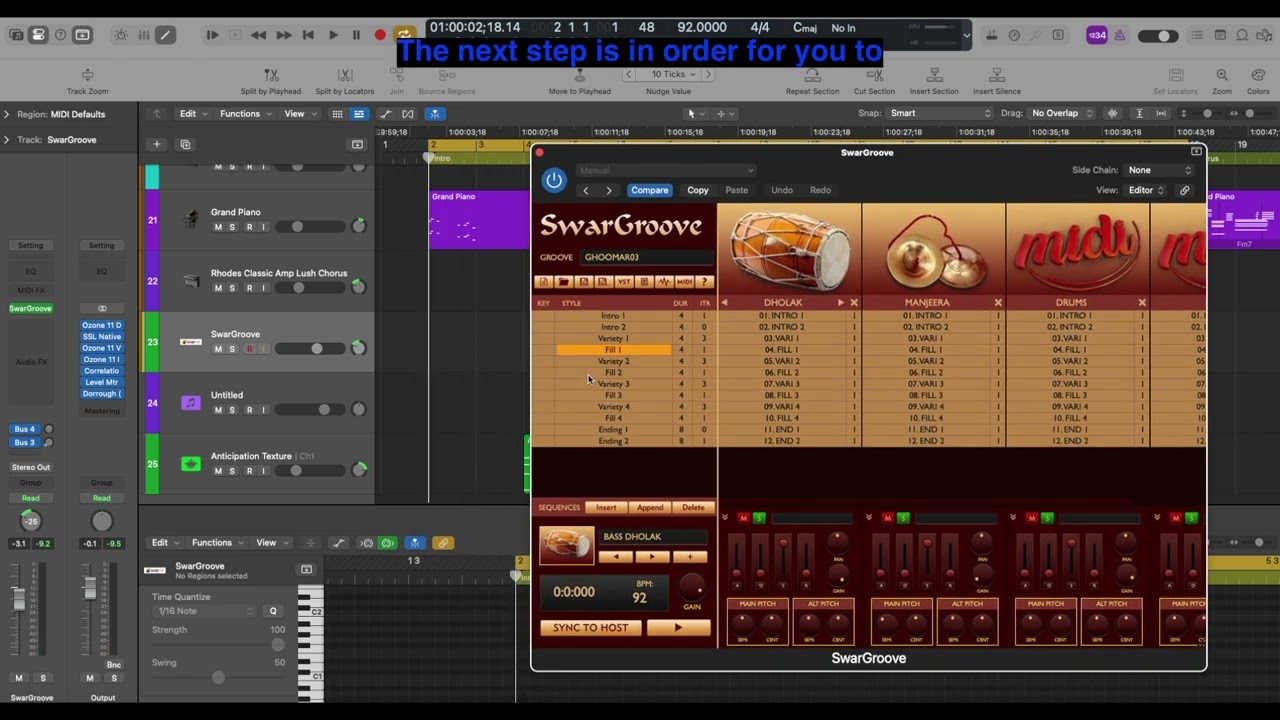Click the Zoom magnifier toolbar icon
1280x720 pixels.
(1222, 75)
